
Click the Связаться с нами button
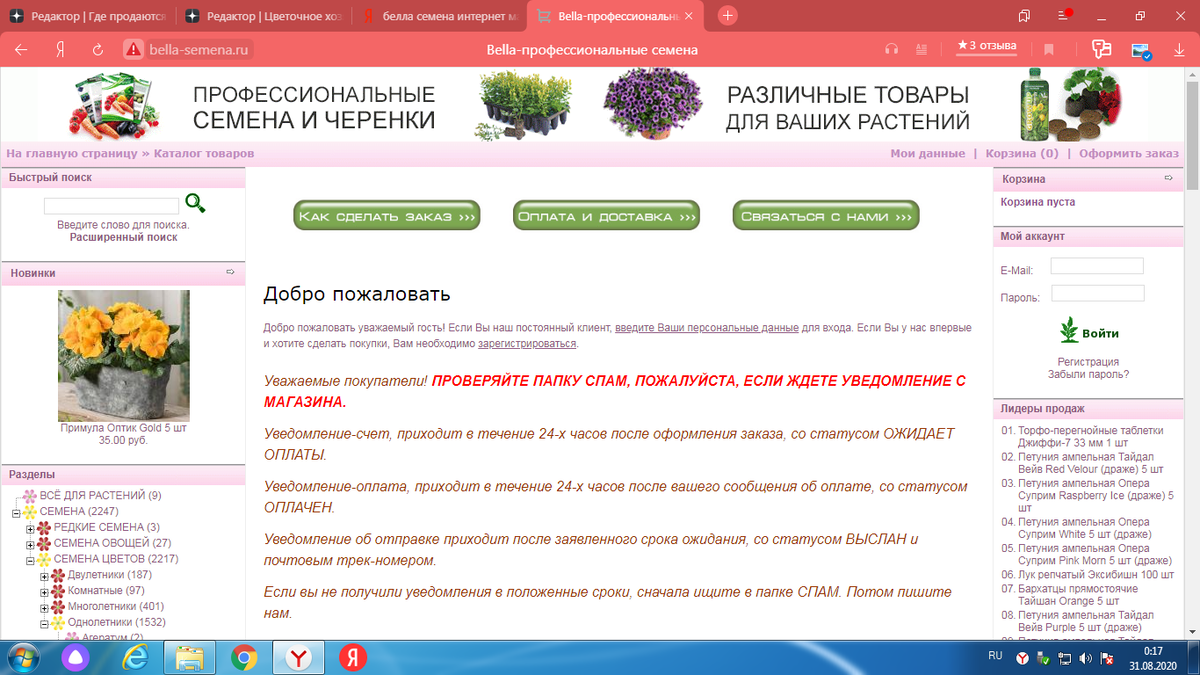click(826, 216)
